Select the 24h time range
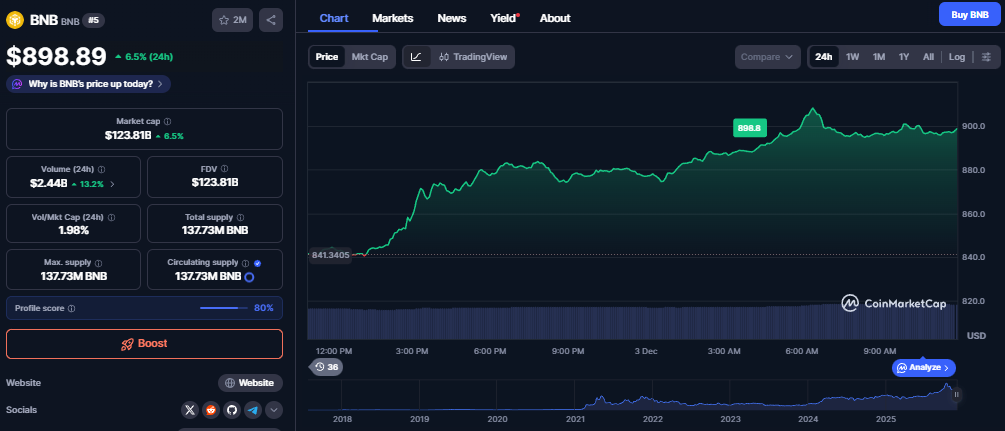The image size is (1005, 431). (824, 57)
